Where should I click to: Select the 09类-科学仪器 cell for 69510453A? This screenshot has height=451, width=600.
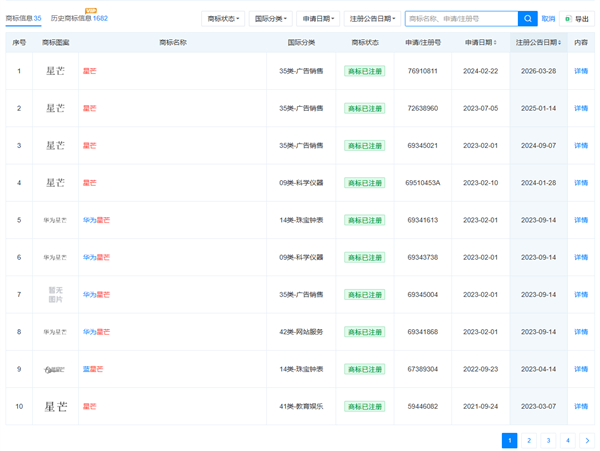point(301,183)
